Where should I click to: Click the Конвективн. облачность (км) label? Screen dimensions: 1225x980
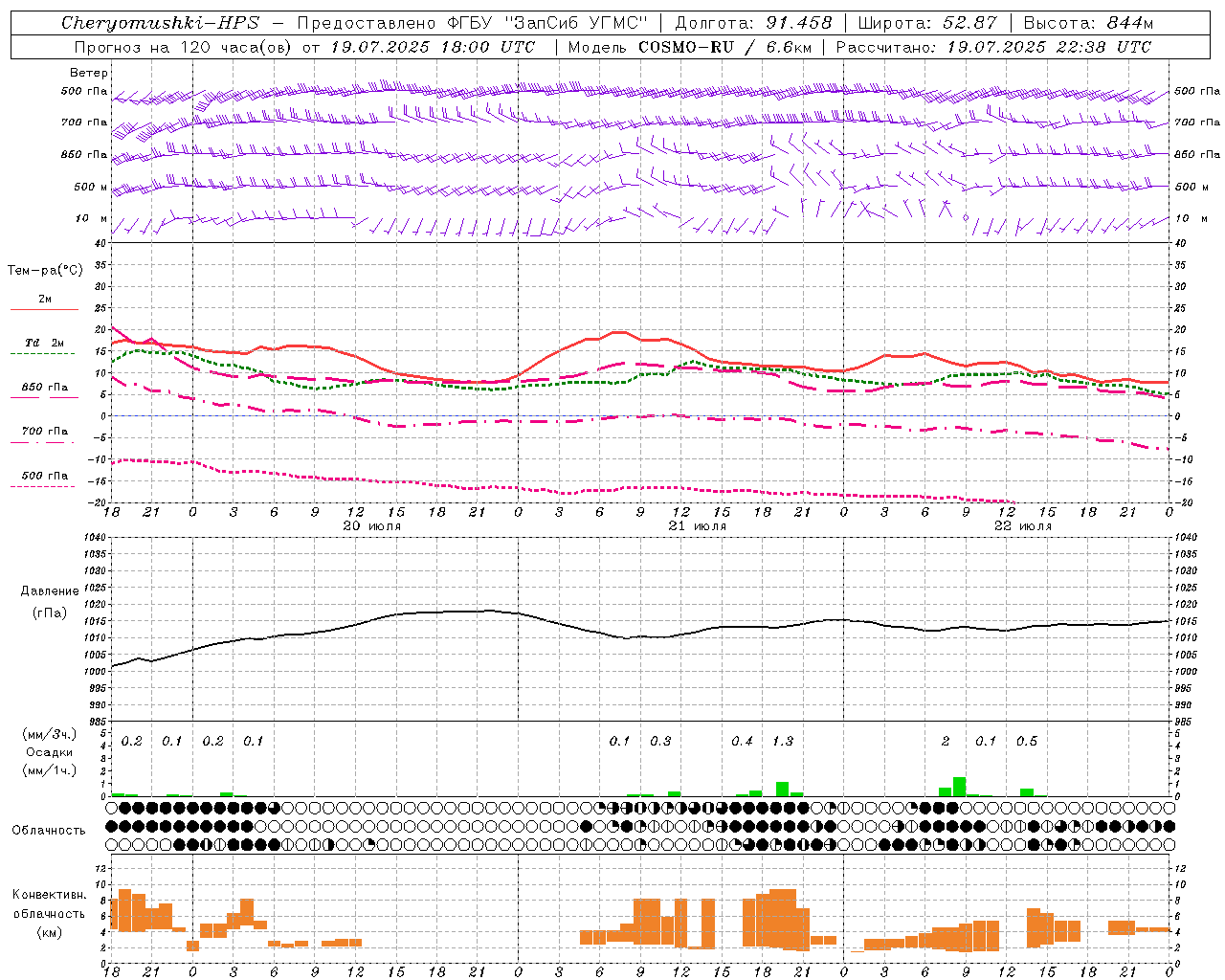[49, 913]
